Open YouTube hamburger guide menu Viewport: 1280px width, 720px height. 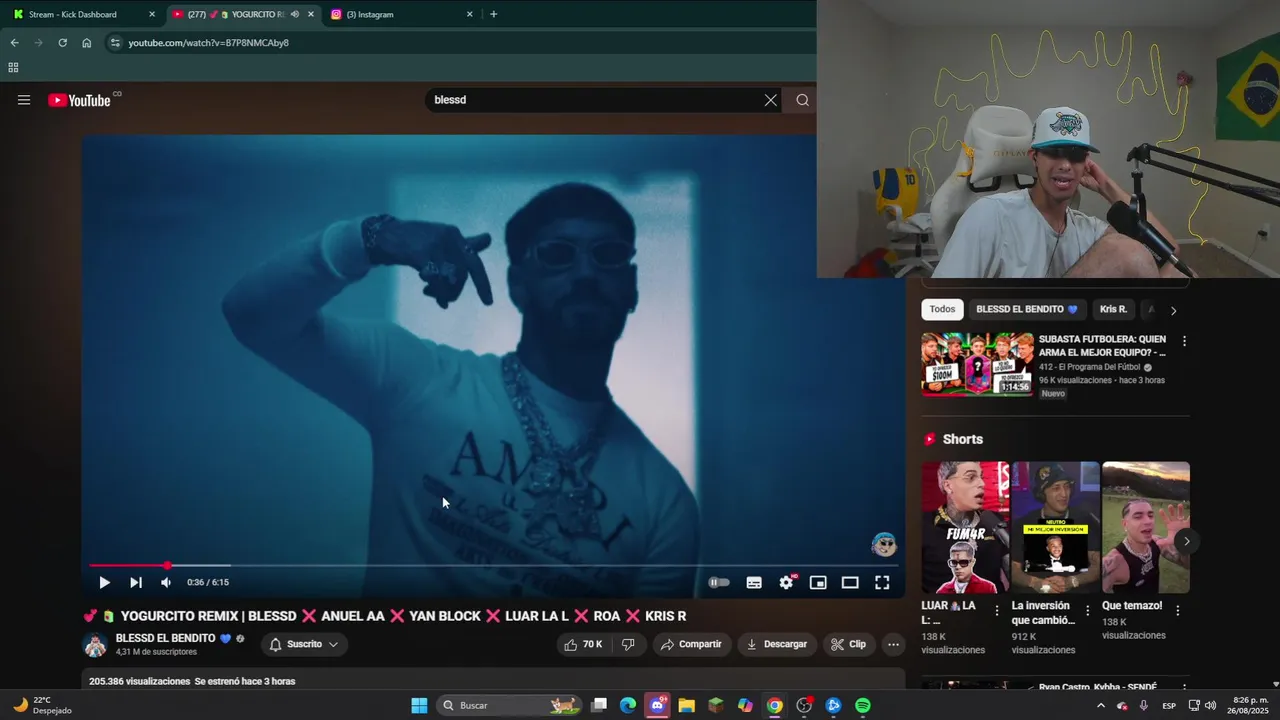pyautogui.click(x=24, y=100)
